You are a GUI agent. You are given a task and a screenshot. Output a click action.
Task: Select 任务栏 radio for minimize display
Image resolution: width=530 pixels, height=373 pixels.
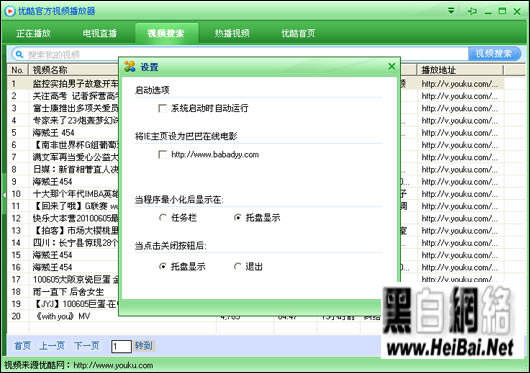(x=163, y=218)
